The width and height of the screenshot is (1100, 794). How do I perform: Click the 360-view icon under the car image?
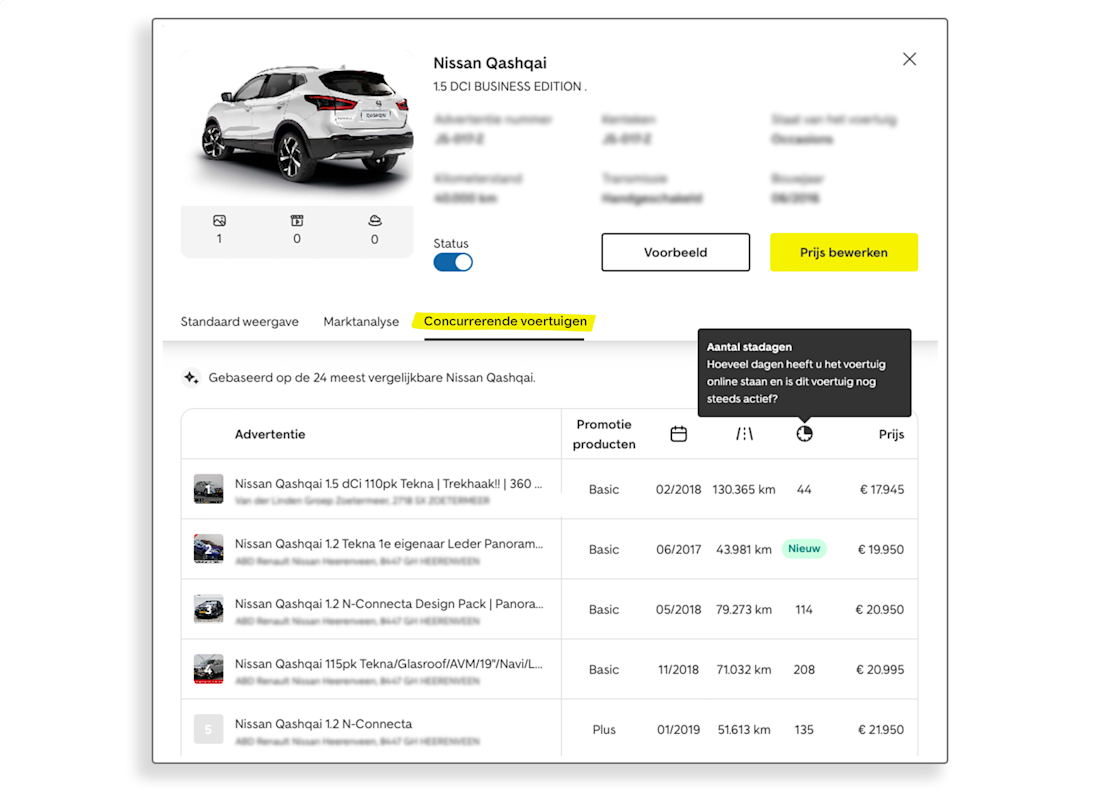(x=375, y=220)
